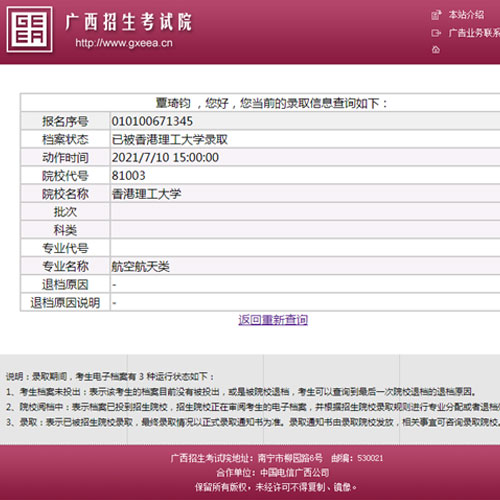Click the home icon in the header
The height and width of the screenshot is (500, 500).
point(436,50)
